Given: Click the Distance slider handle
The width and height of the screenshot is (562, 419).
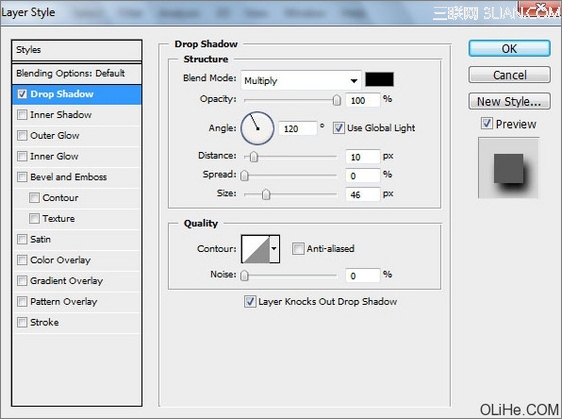Looking at the screenshot, I should pyautogui.click(x=254, y=157).
